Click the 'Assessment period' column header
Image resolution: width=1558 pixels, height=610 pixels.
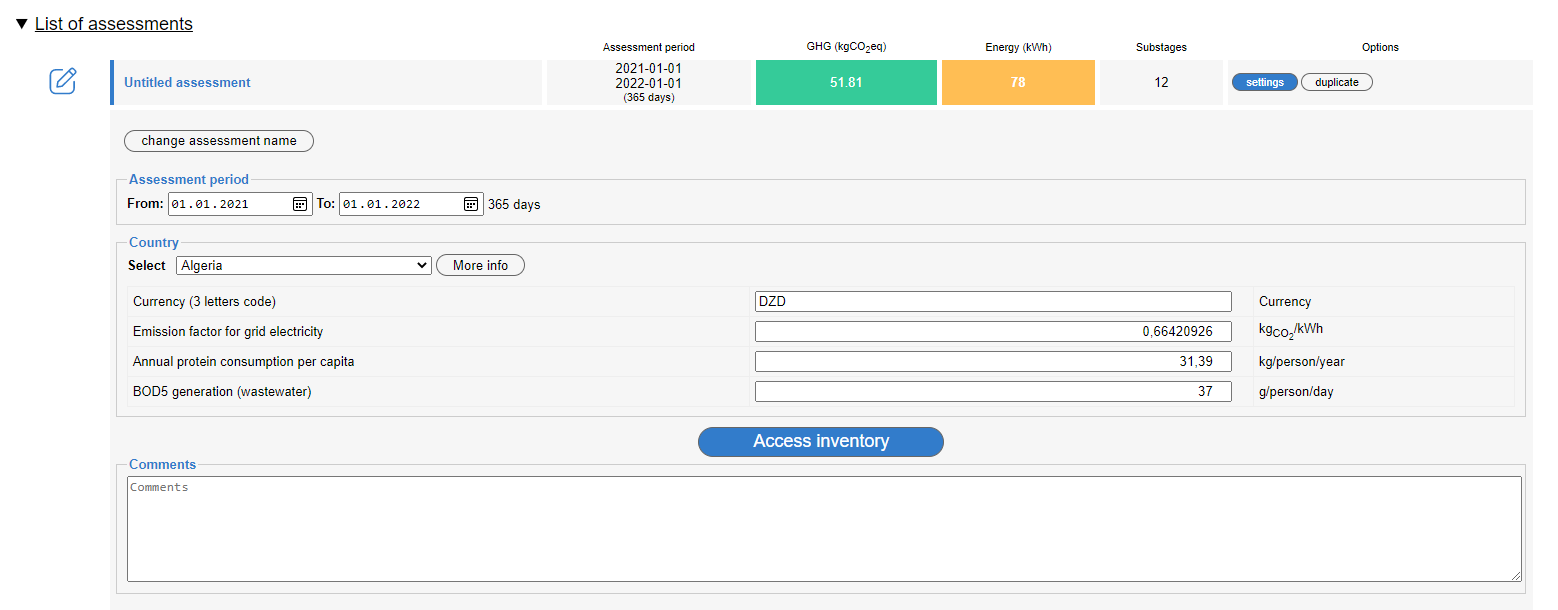click(x=649, y=47)
